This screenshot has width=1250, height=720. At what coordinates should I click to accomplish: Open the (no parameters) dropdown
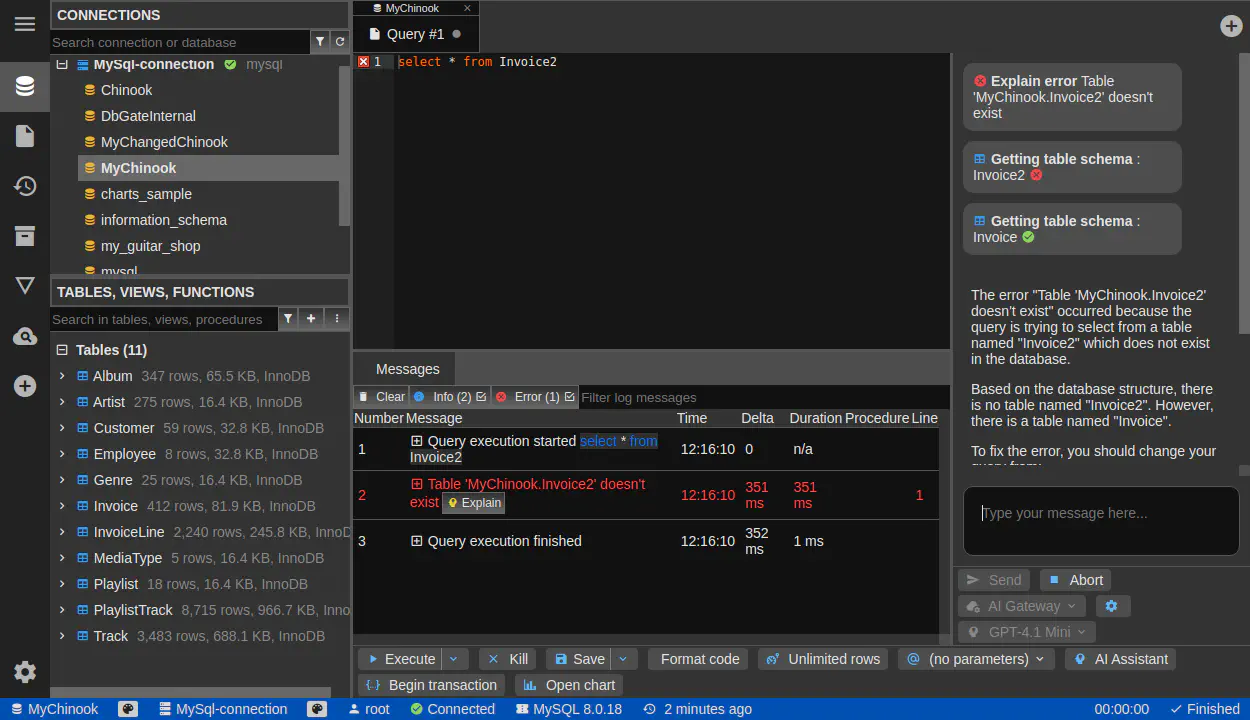tap(976, 659)
